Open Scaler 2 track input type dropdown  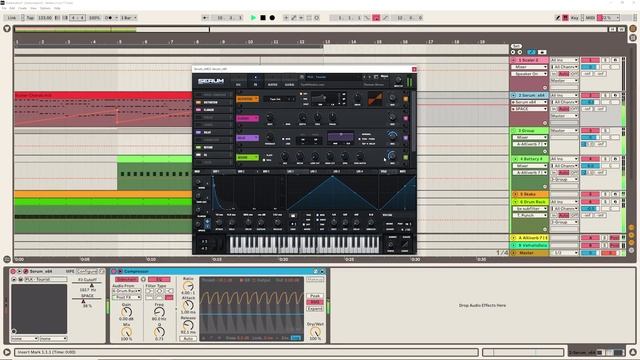point(564,60)
